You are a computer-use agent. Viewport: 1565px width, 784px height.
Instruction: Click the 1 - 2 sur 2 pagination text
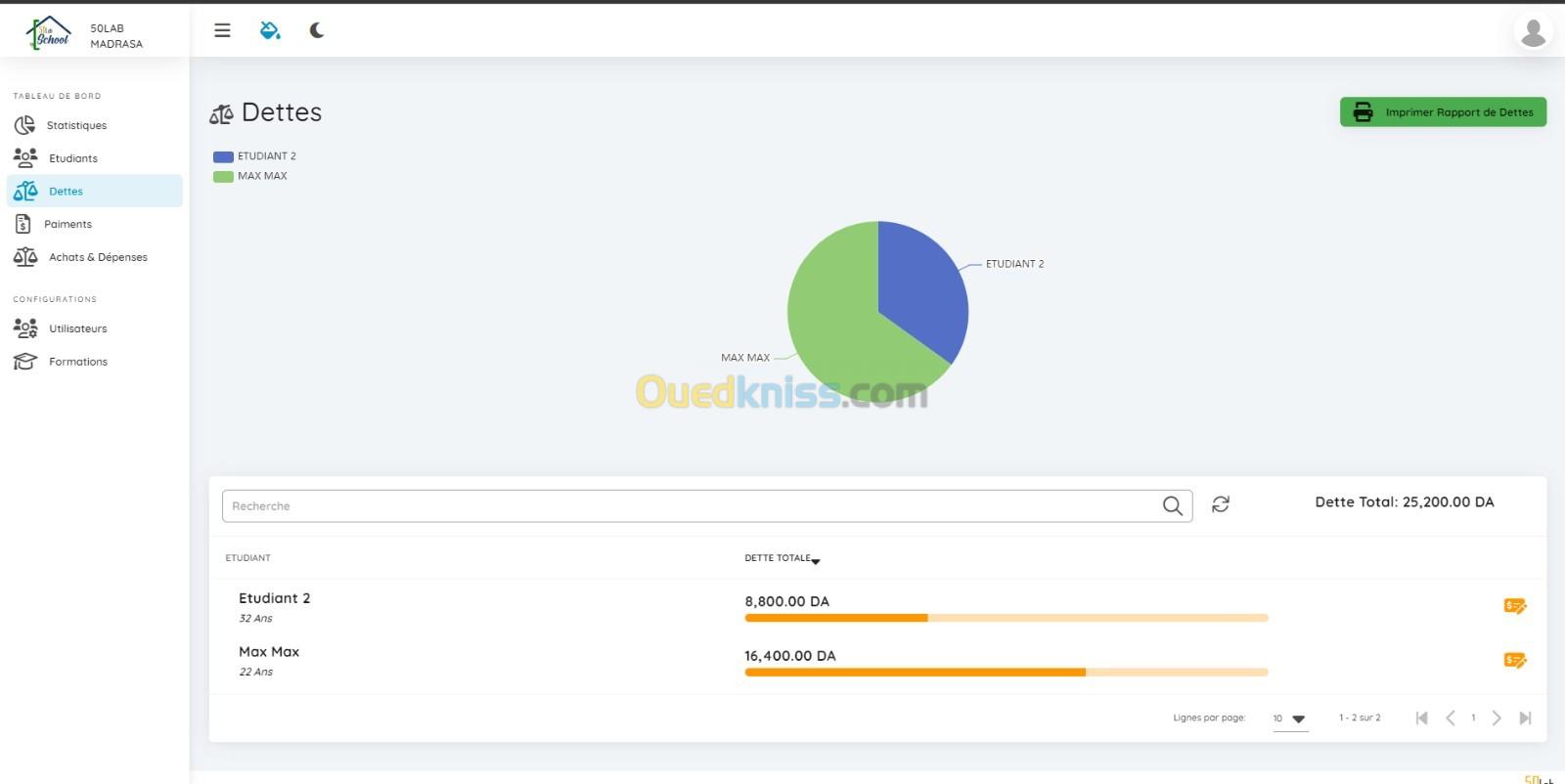(1360, 718)
